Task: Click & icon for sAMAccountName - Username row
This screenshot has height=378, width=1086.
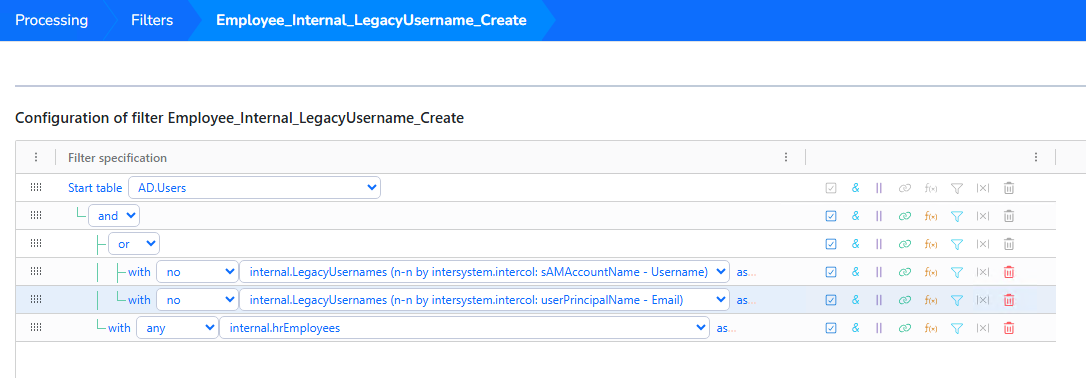Action: [855, 272]
